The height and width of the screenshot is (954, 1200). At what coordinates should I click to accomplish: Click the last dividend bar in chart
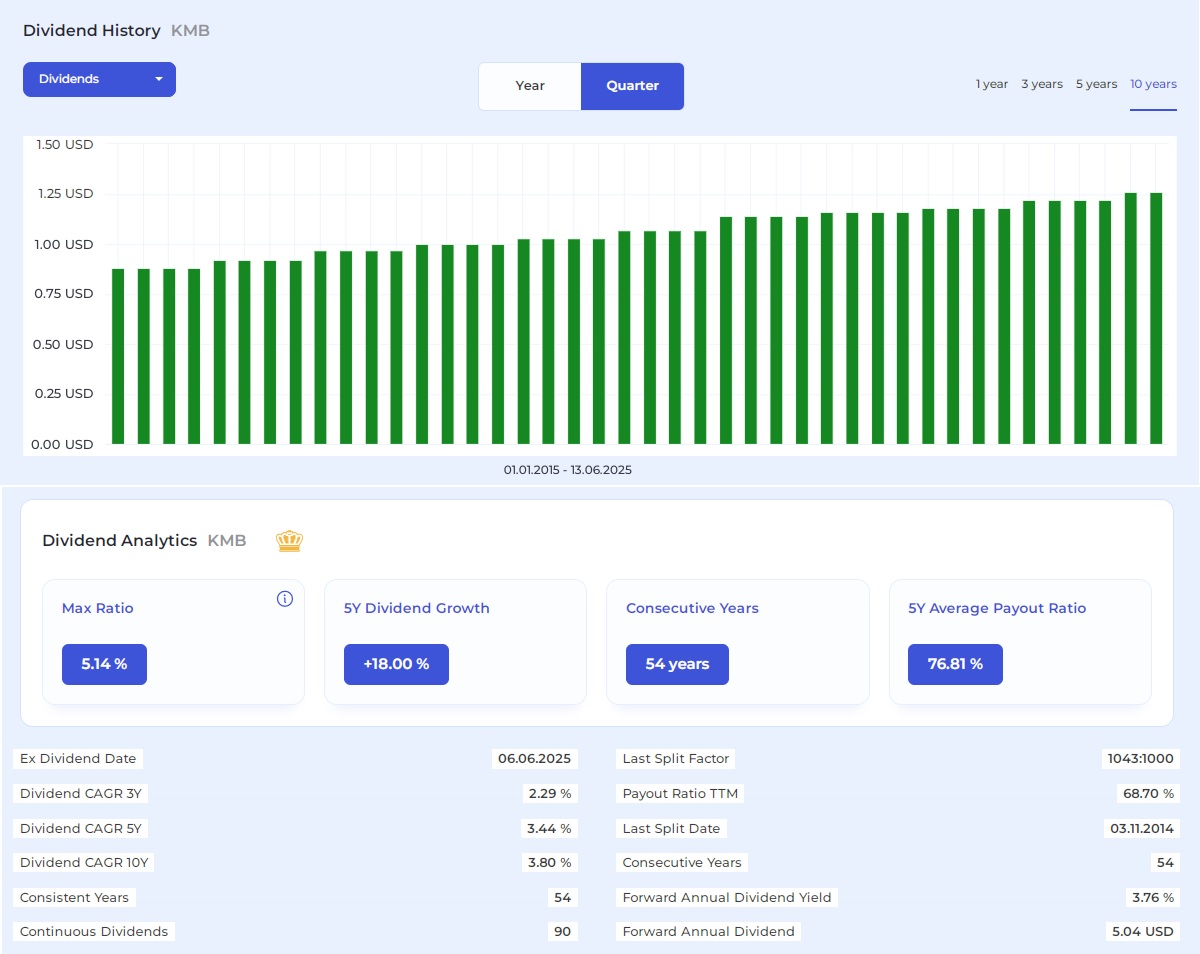tap(1156, 318)
